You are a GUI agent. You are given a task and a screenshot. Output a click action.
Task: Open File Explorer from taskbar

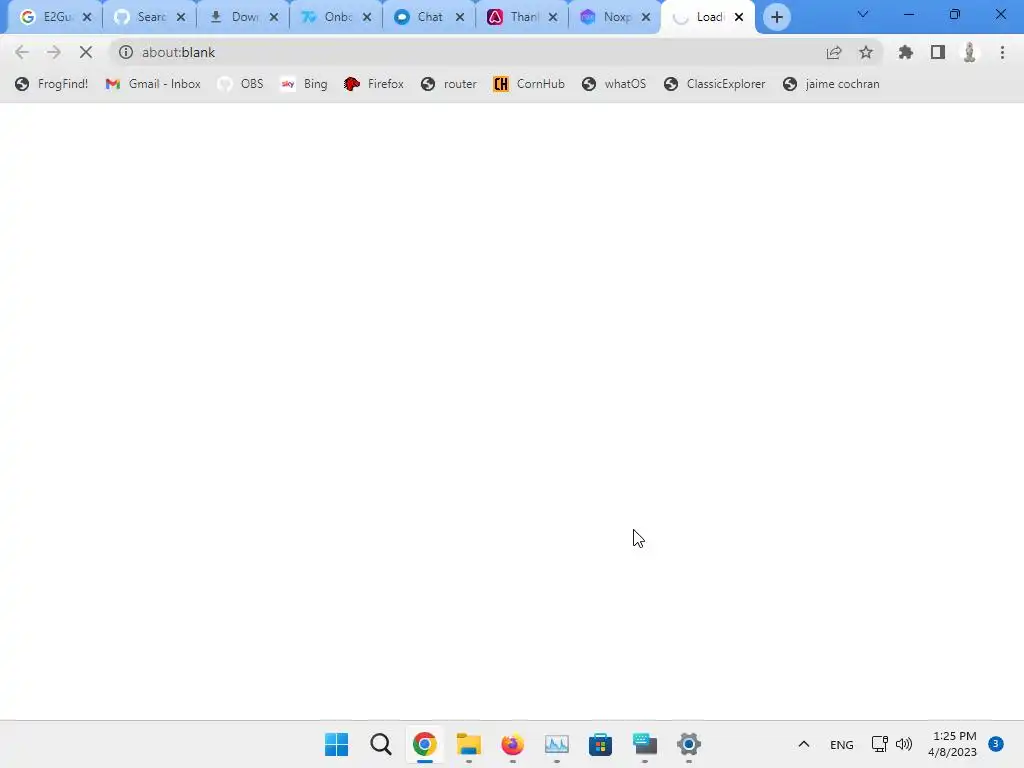pyautogui.click(x=468, y=744)
